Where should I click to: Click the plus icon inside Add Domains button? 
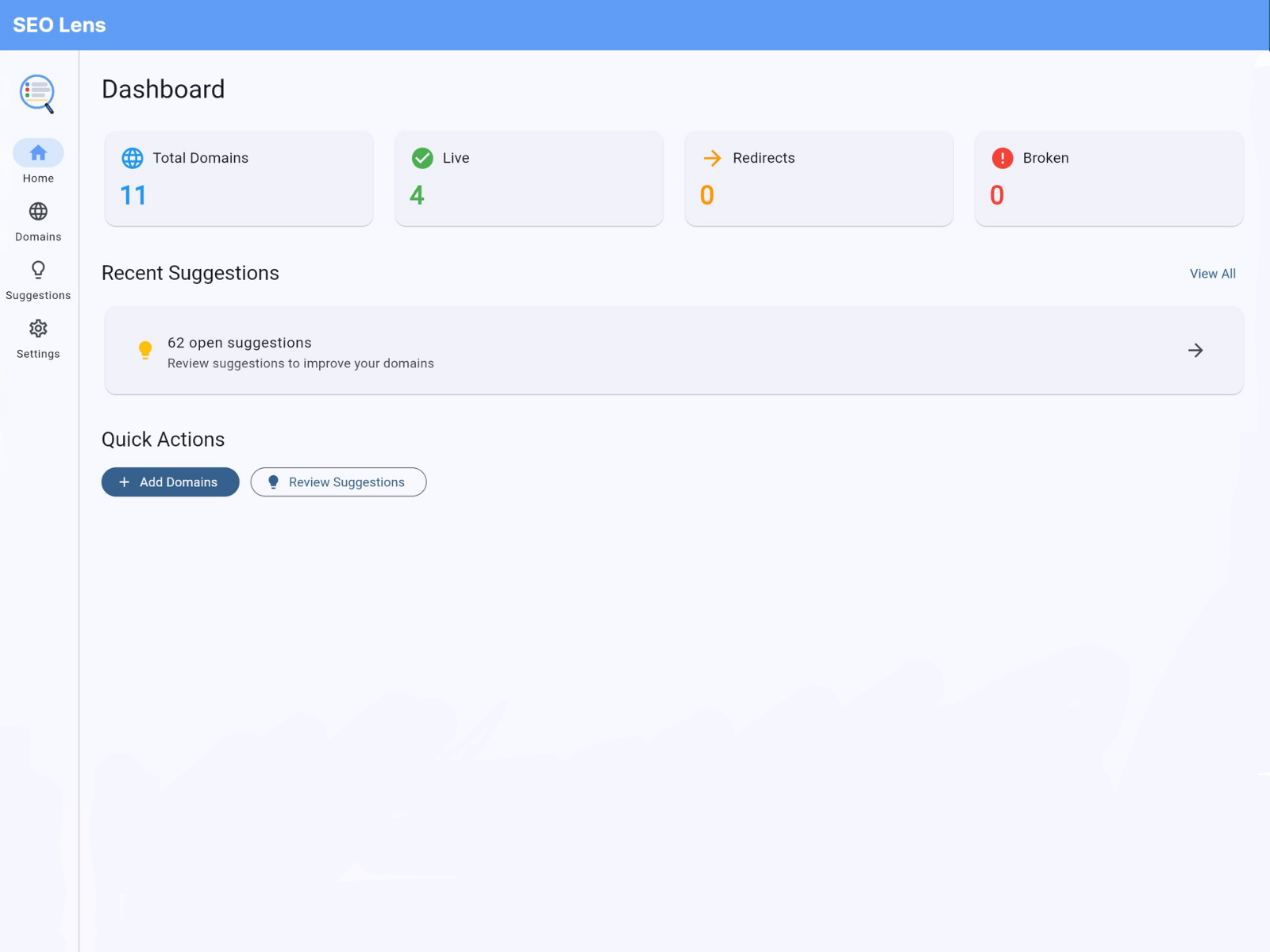[x=124, y=482]
